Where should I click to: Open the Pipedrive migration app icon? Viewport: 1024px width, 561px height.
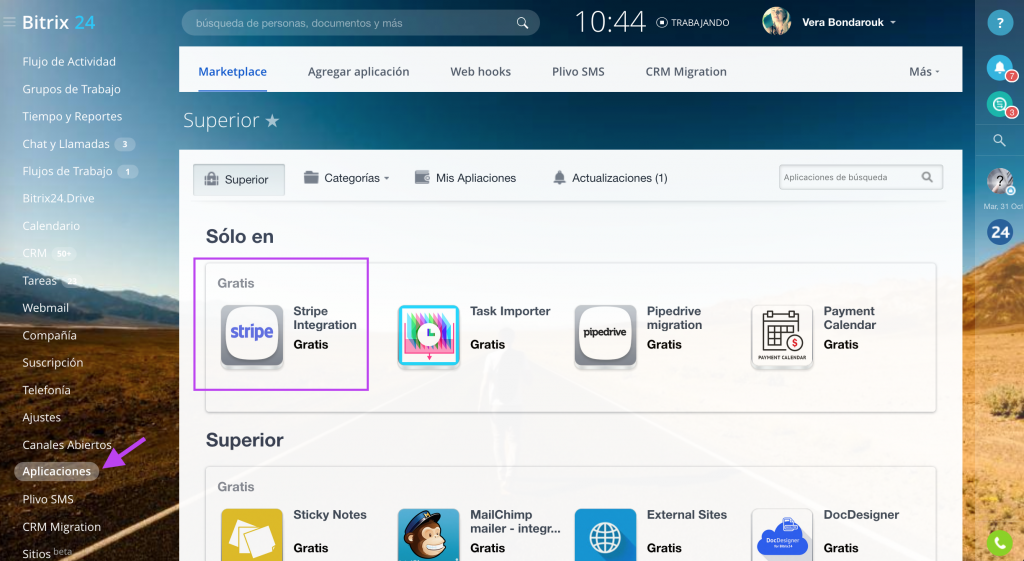605,336
